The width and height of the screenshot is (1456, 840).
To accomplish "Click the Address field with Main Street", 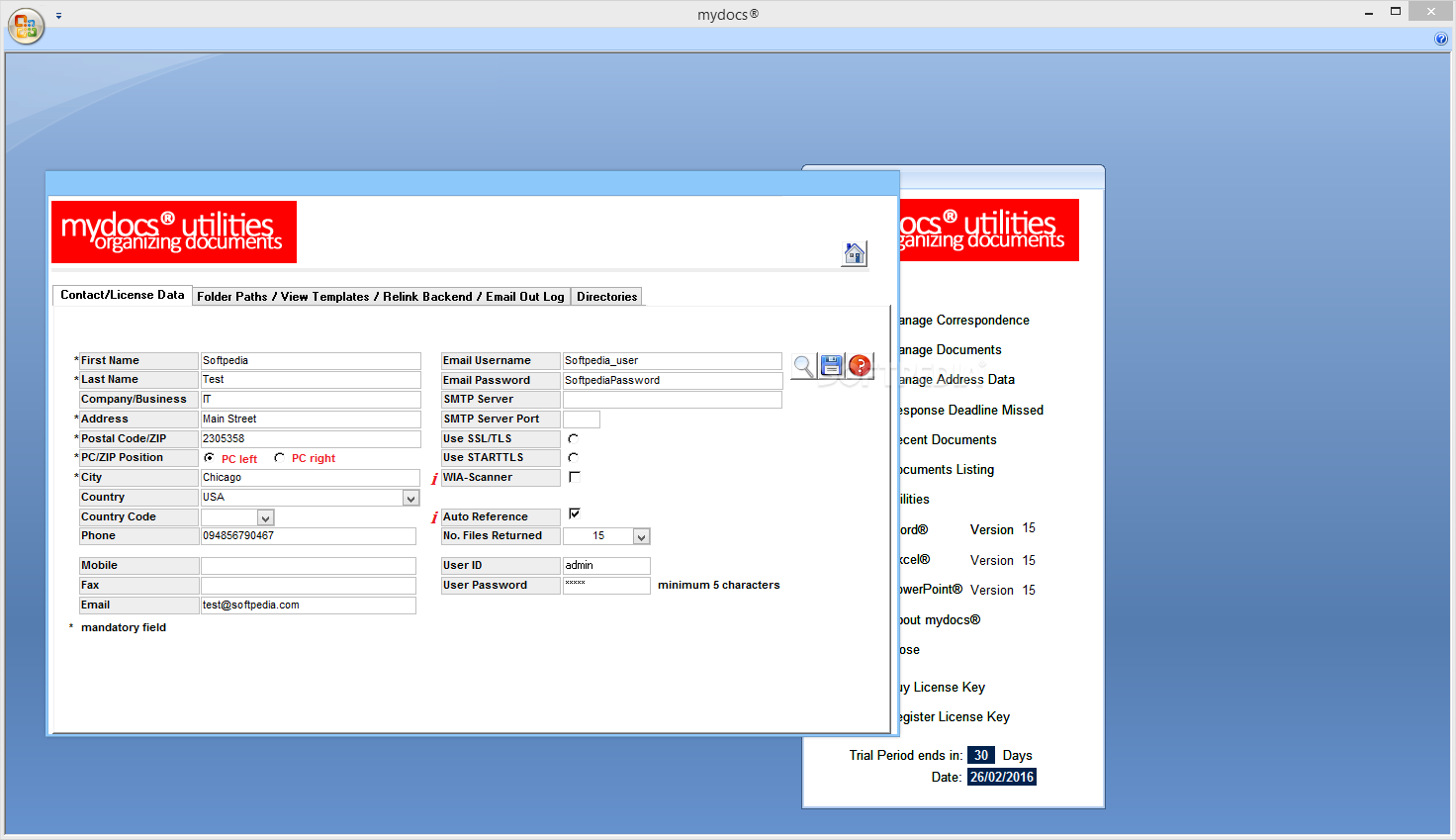I will pyautogui.click(x=311, y=420).
